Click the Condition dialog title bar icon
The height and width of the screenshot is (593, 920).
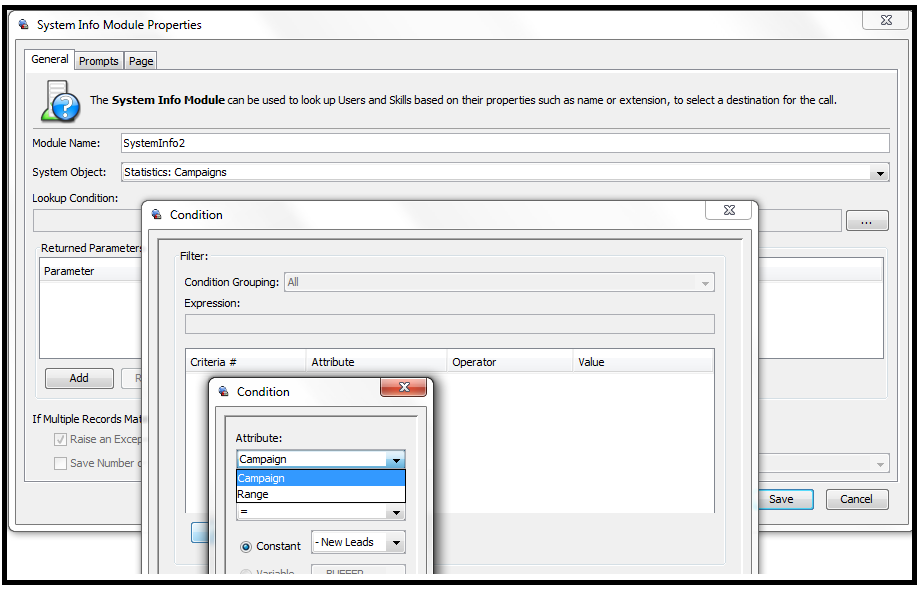158,214
